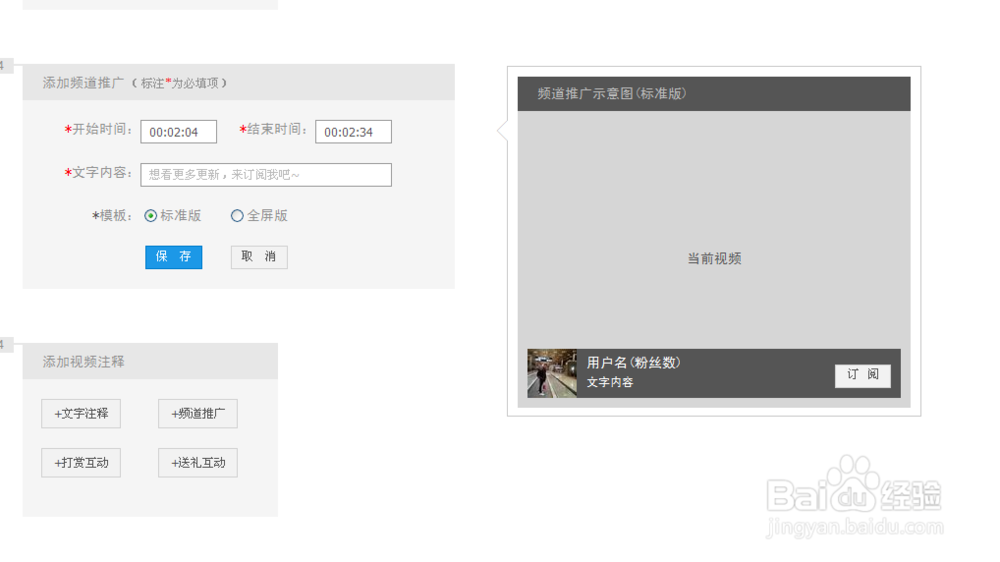Add a text annotation with +文字注释

(x=81, y=413)
